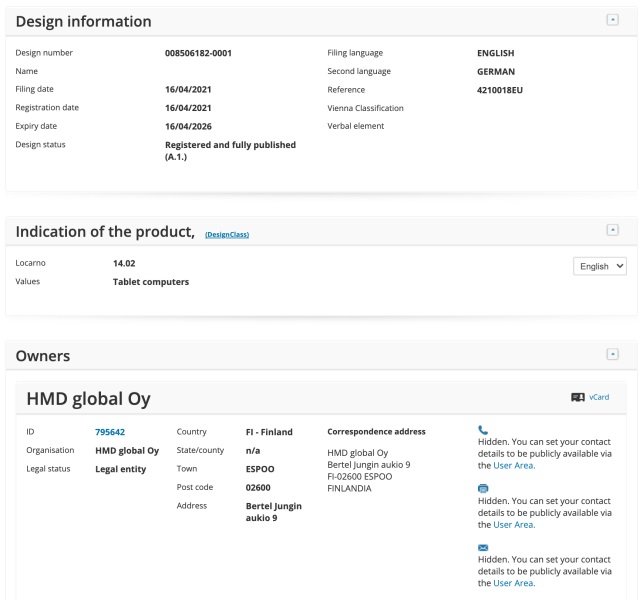Open User Area link under email icon
Screen dimensions: 640x601
click(x=514, y=583)
